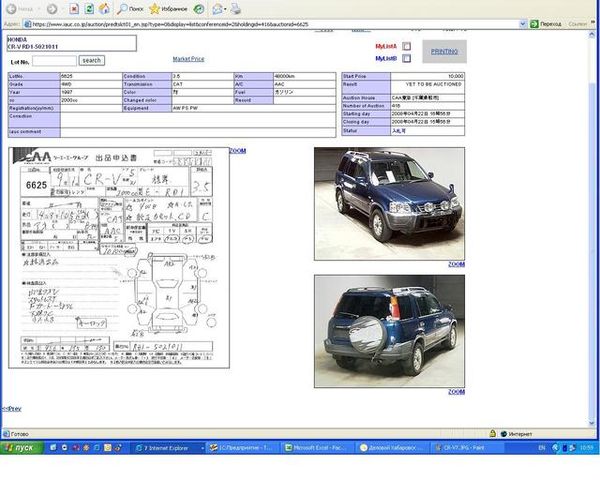
Task: Go to the Home page icon
Action: click(104, 9)
